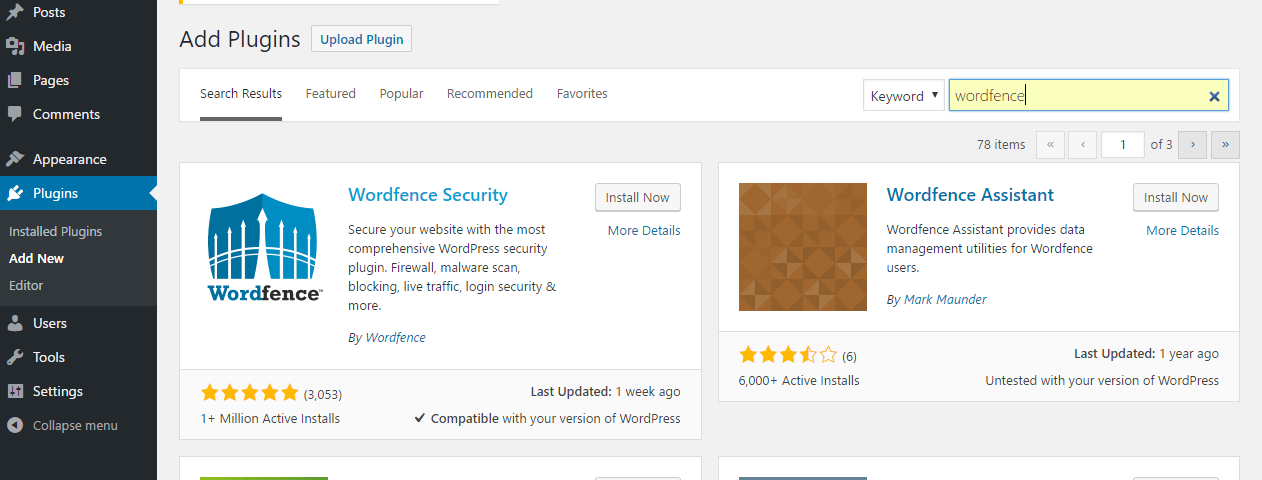Viewport: 1262px width, 480px height.
Task: Click the Settings sliders icon
Action: pyautogui.click(x=15, y=391)
